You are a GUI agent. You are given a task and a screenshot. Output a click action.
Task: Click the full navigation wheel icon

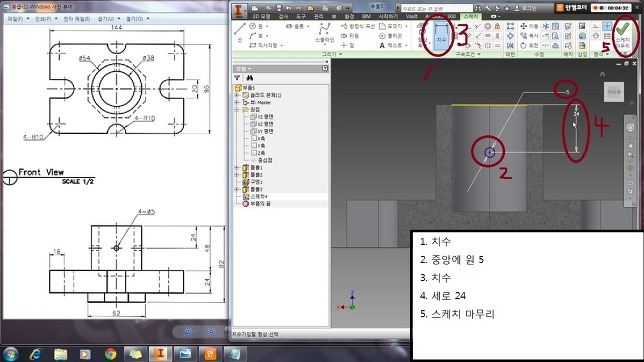pos(630,128)
